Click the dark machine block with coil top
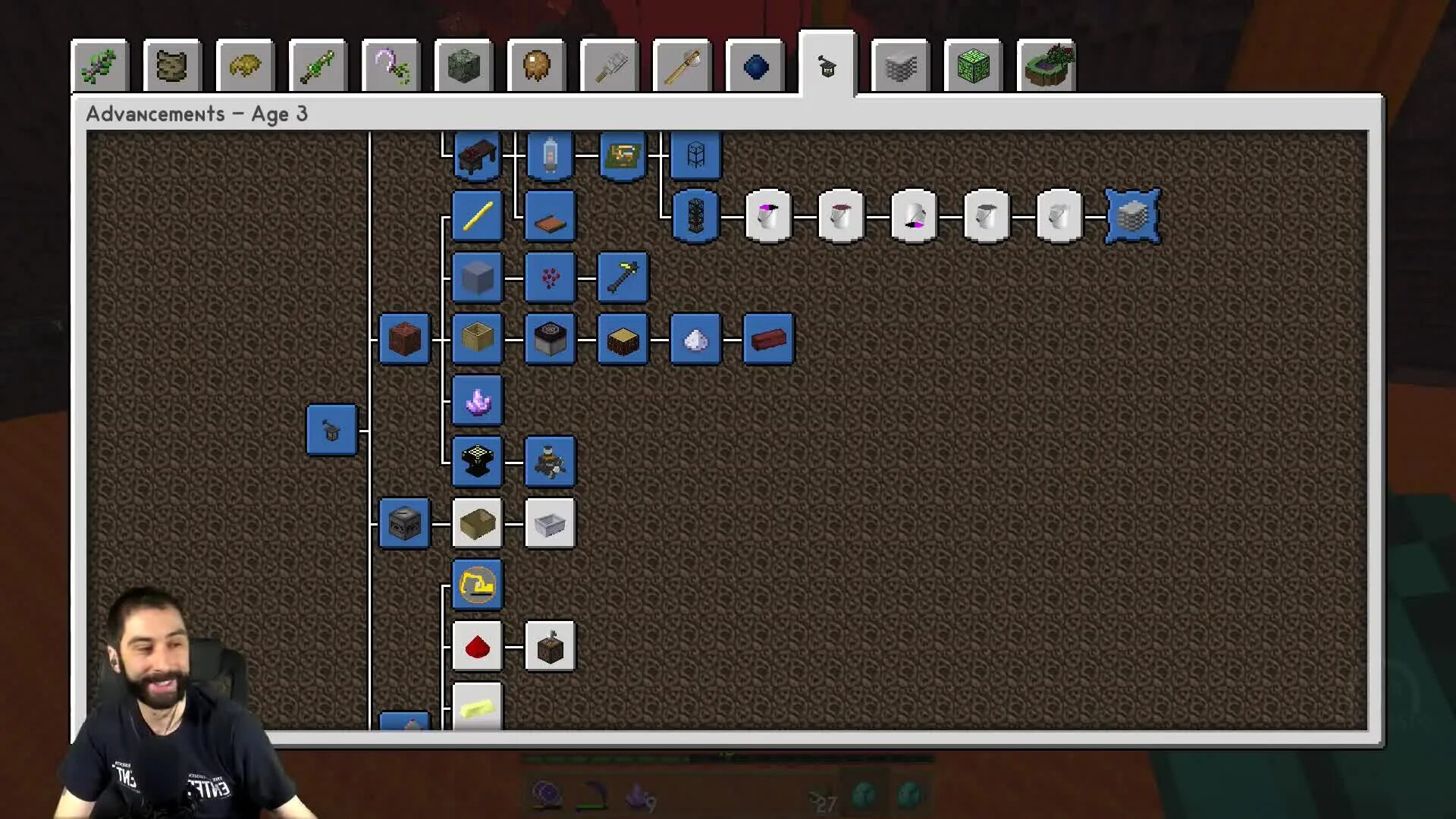The width and height of the screenshot is (1456, 819). click(x=550, y=339)
